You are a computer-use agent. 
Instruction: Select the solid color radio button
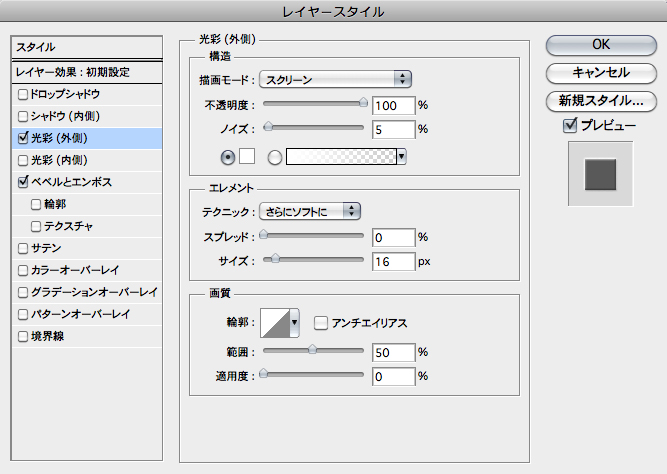[x=228, y=157]
